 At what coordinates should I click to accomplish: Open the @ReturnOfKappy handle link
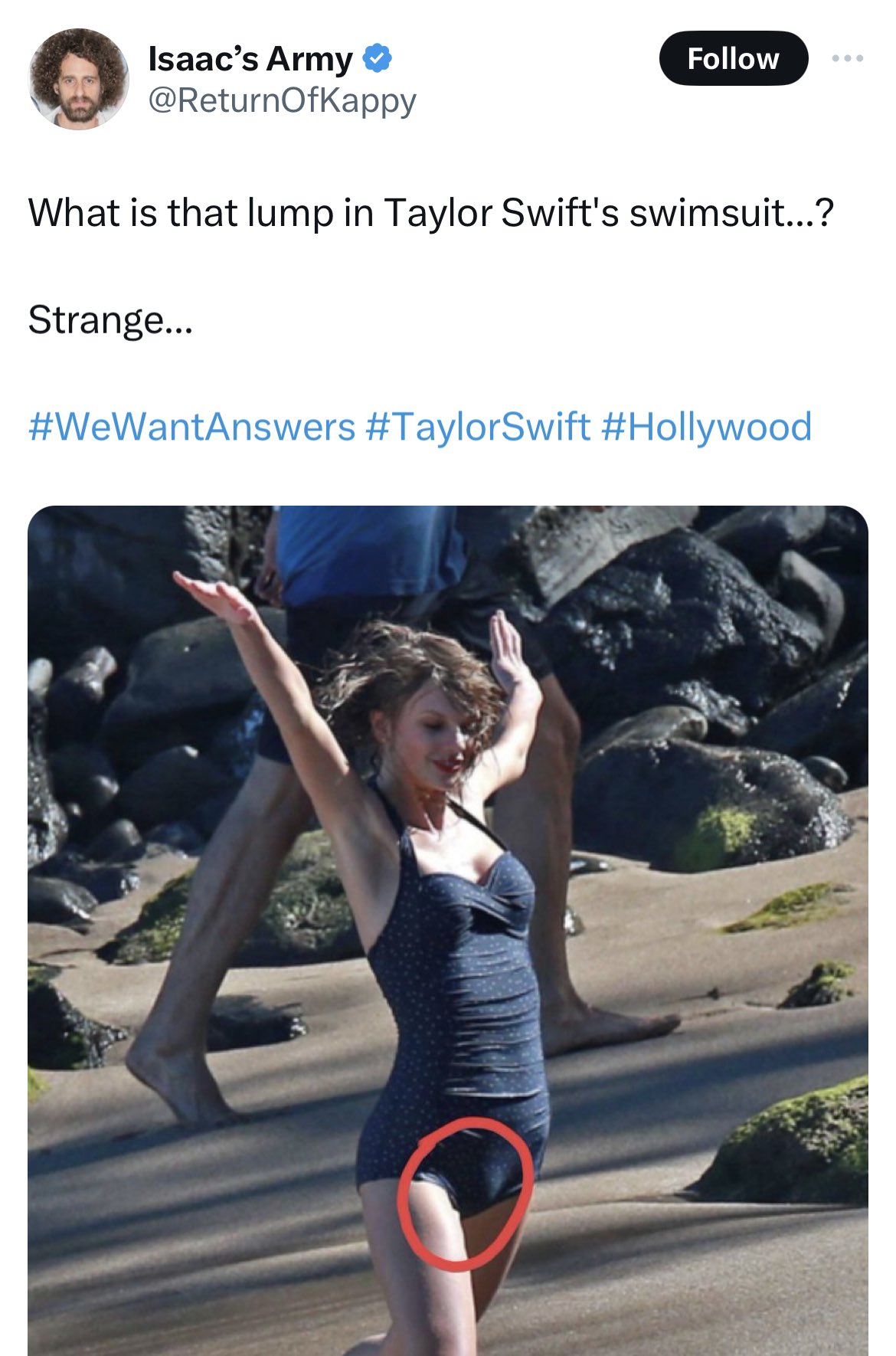point(282,100)
